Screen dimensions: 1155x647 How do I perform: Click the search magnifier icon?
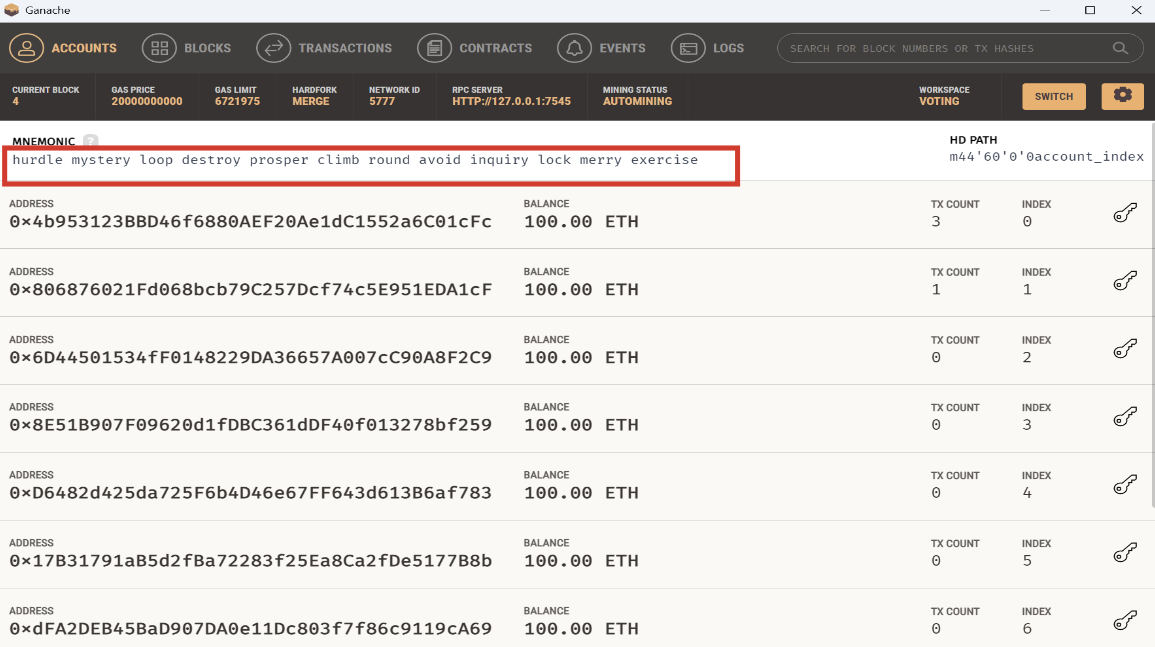click(x=1120, y=49)
